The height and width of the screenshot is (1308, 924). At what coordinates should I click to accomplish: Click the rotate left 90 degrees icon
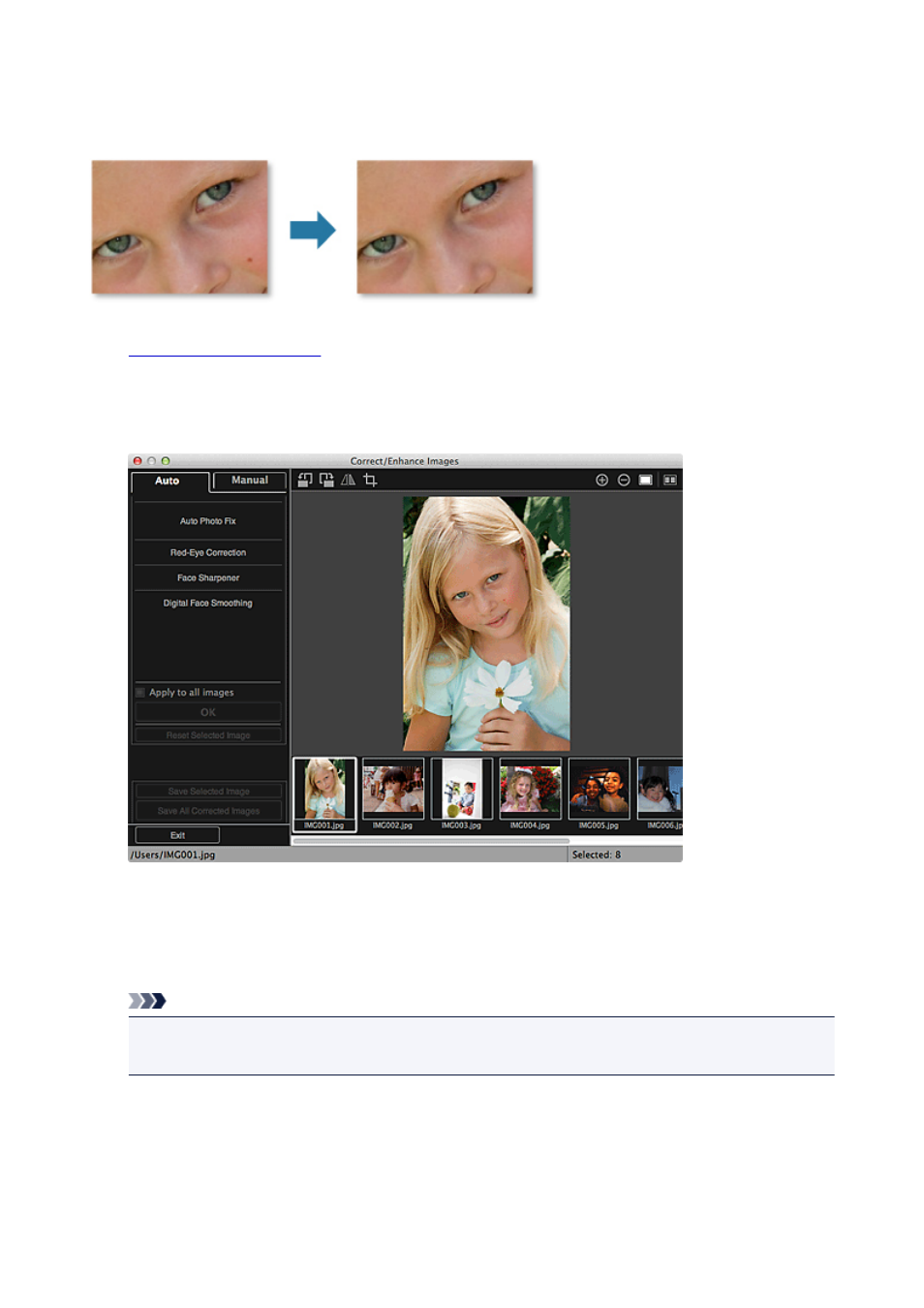coord(305,481)
